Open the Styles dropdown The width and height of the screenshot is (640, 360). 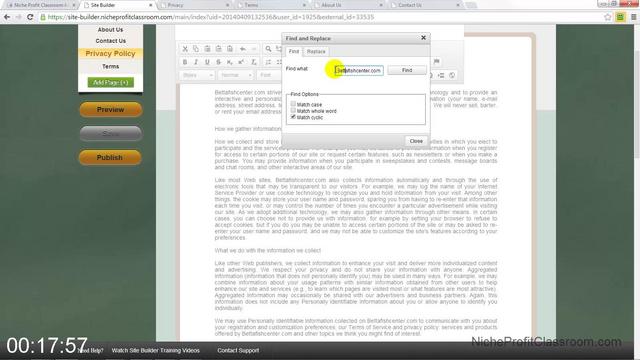pos(197,75)
